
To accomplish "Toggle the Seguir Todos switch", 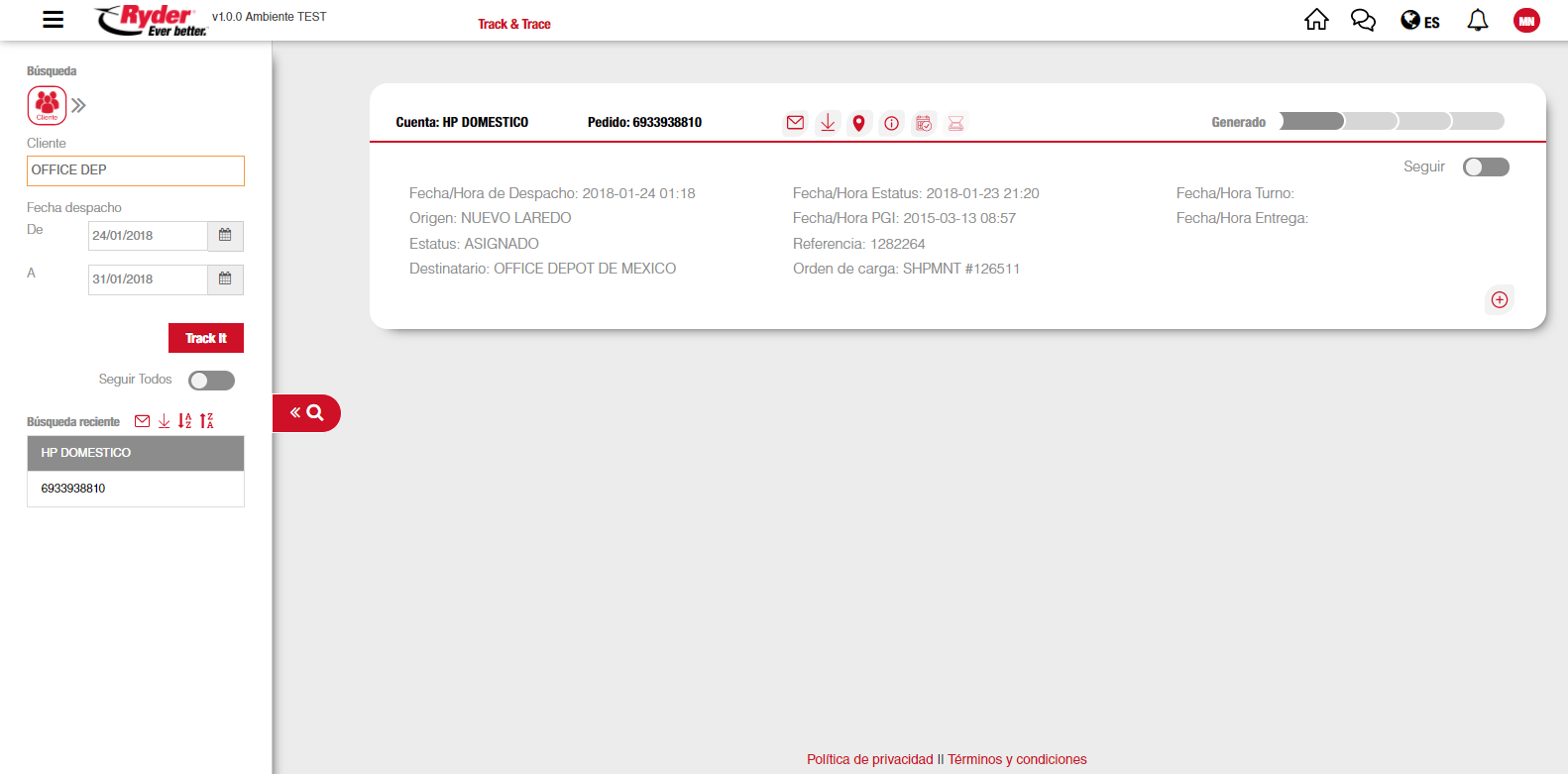I will coord(211,381).
